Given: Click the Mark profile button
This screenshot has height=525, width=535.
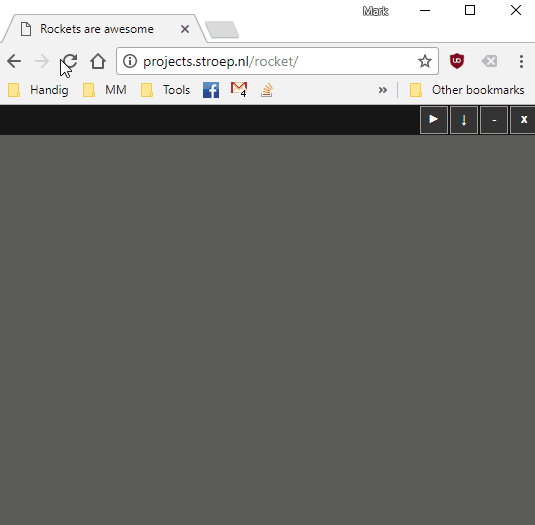Looking at the screenshot, I should pyautogui.click(x=375, y=11).
